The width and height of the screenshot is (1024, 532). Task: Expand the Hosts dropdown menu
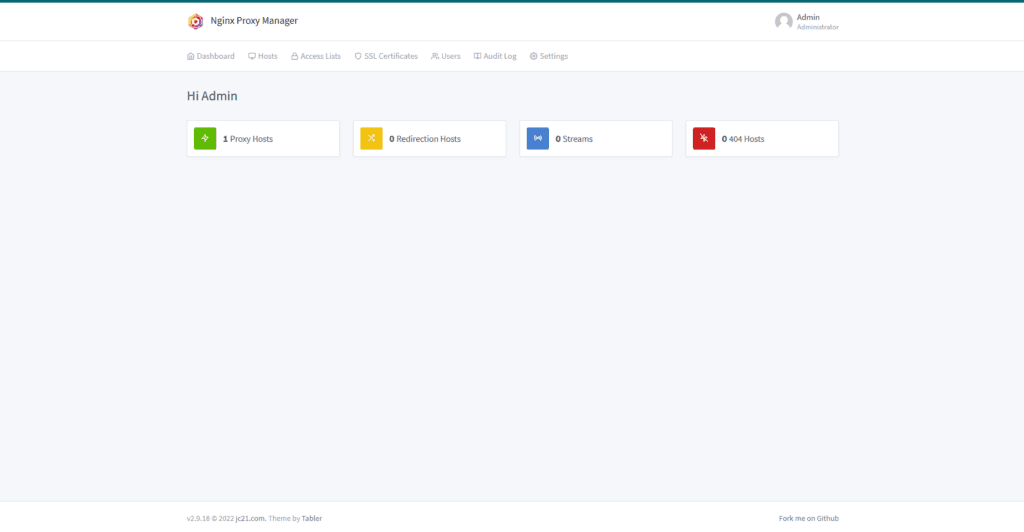point(263,56)
